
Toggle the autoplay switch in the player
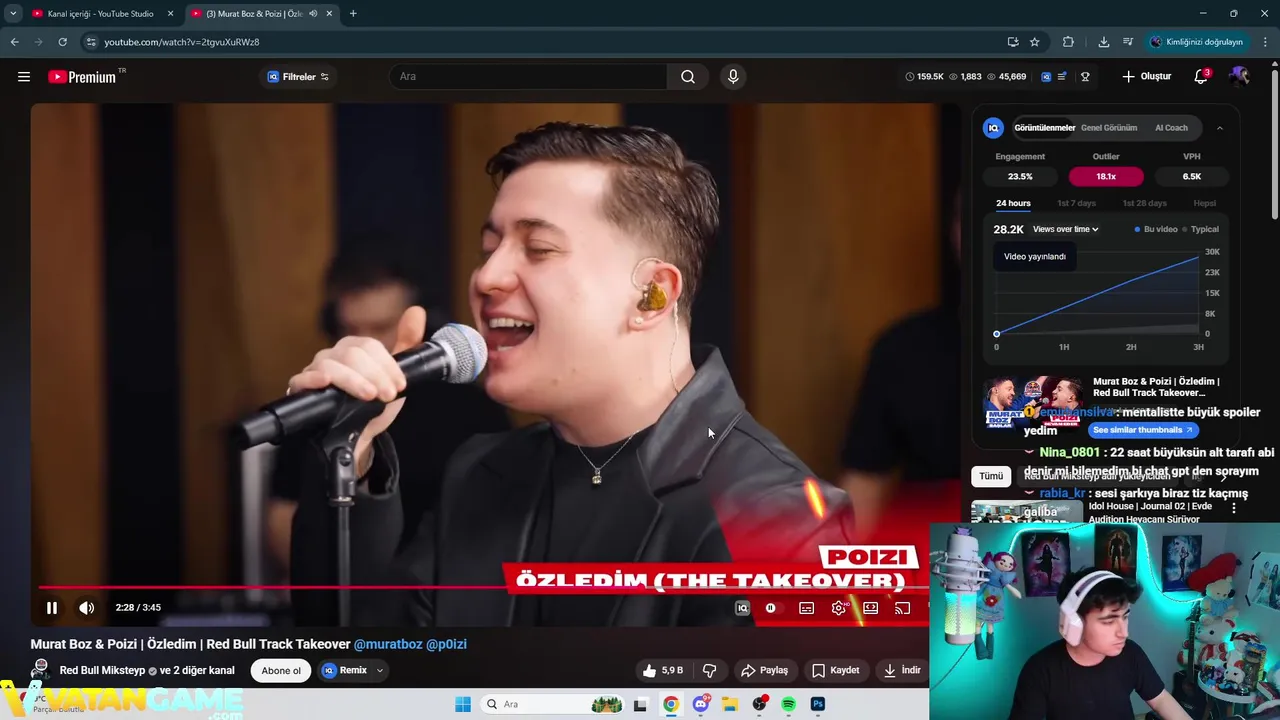point(771,608)
